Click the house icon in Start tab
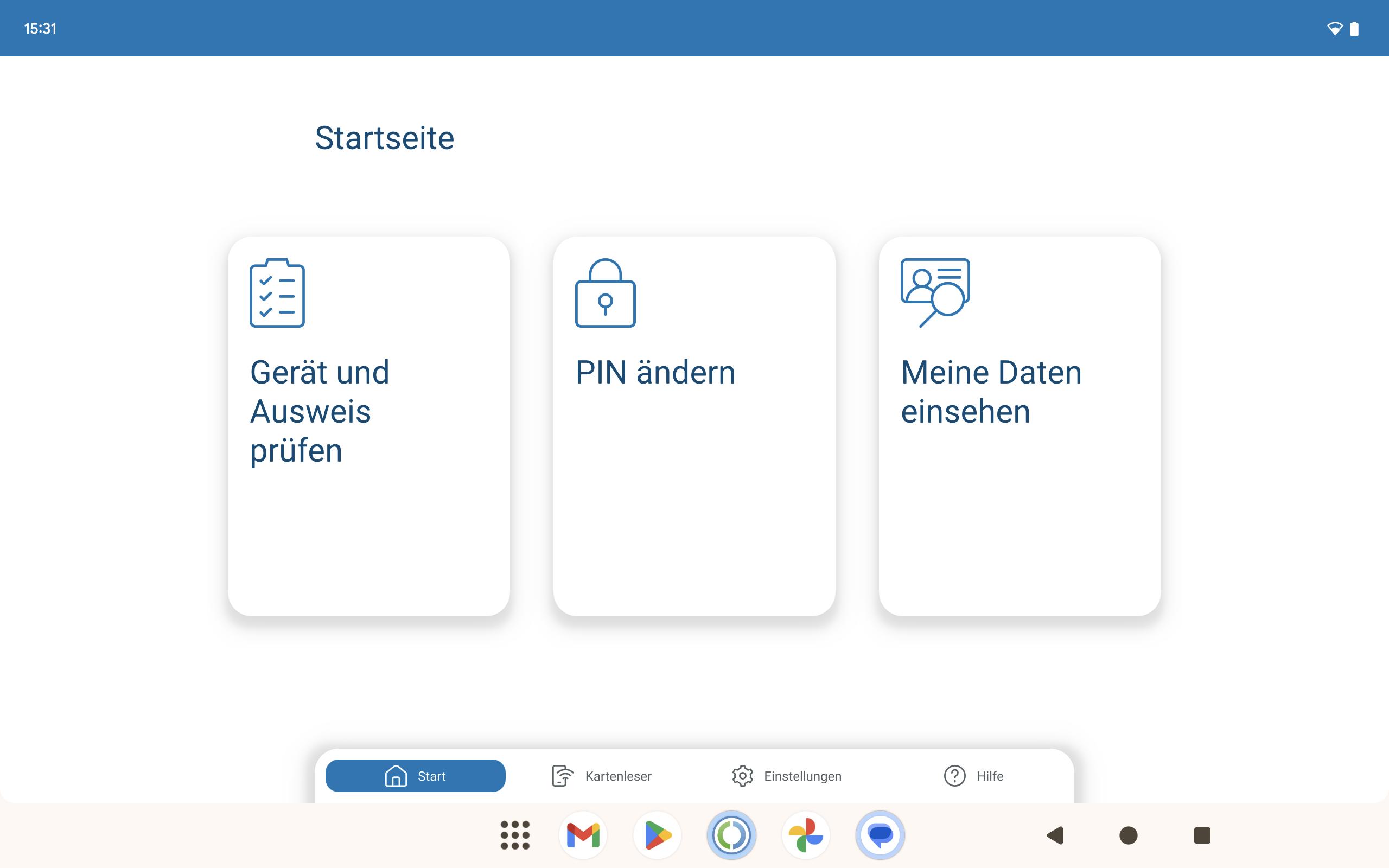Viewport: 1389px width, 868px height. coord(396,776)
